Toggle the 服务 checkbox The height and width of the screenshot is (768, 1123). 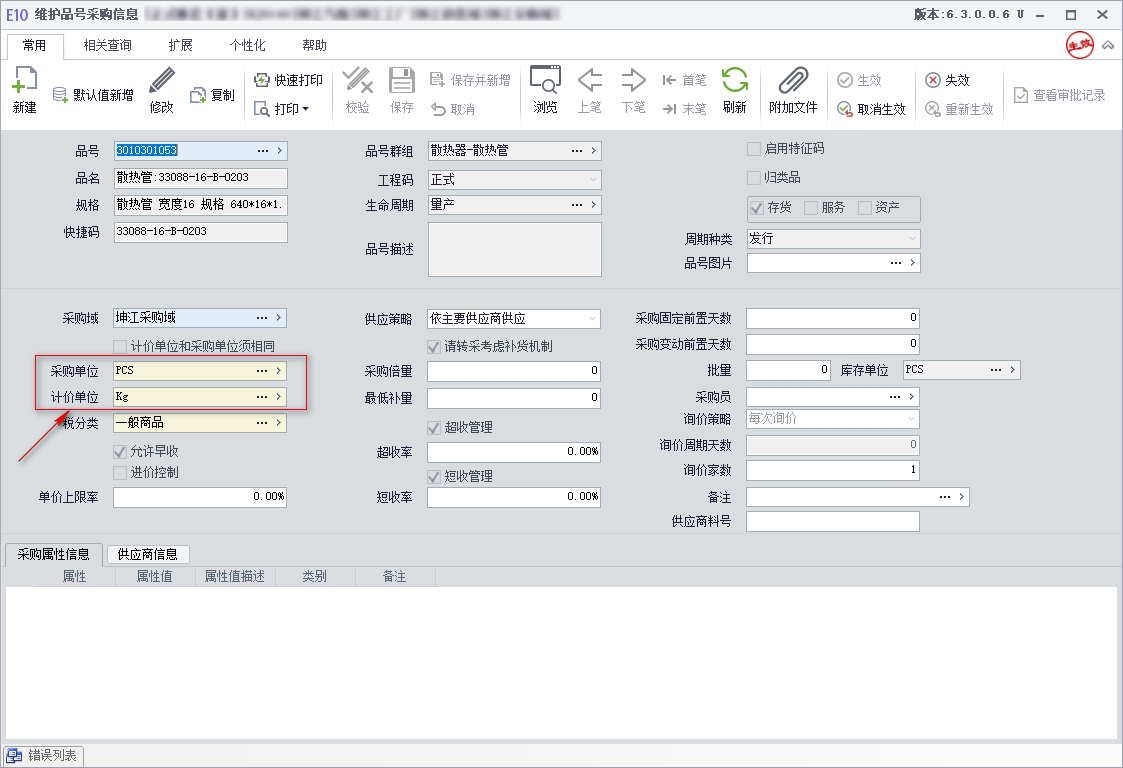811,208
